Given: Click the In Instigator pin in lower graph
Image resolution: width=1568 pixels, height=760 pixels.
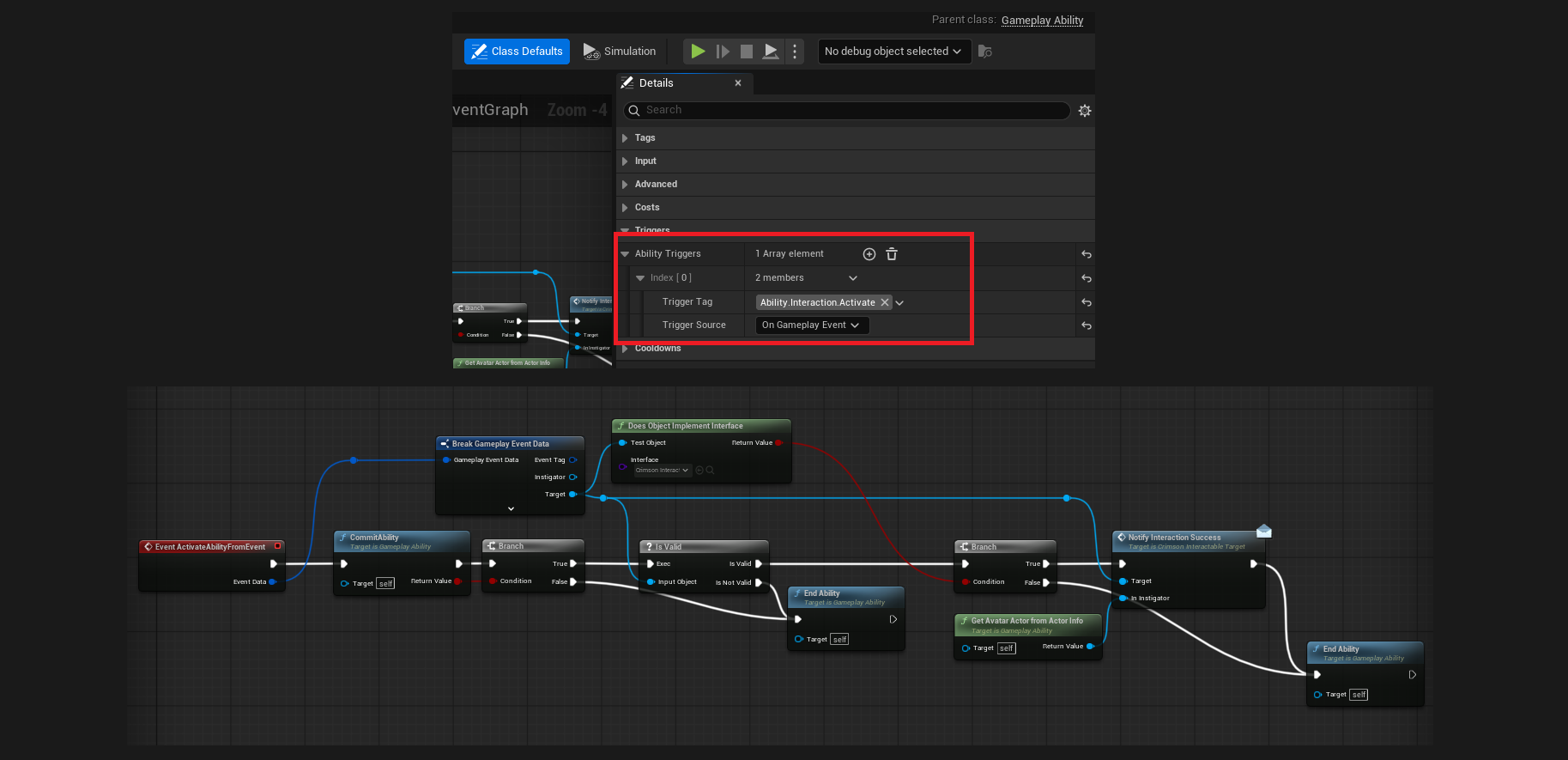Looking at the screenshot, I should point(1123,599).
